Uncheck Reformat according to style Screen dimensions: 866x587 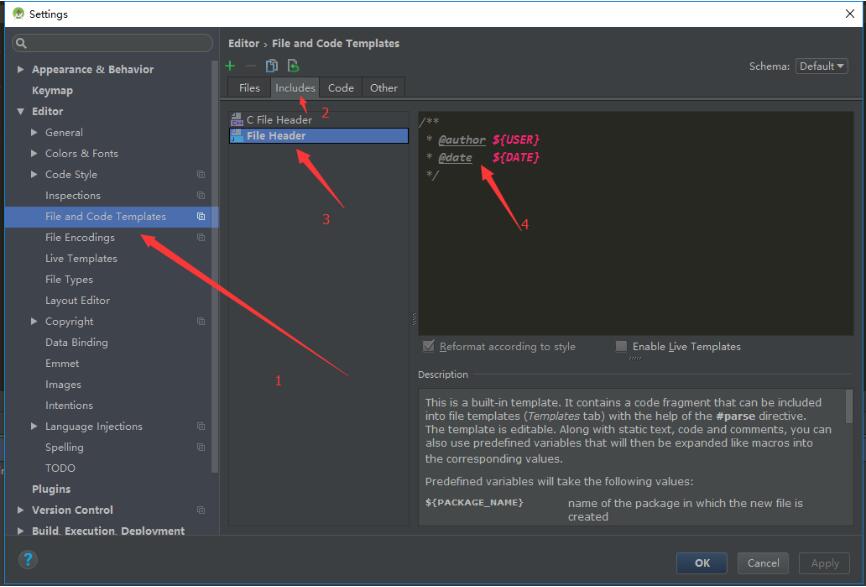coord(431,346)
